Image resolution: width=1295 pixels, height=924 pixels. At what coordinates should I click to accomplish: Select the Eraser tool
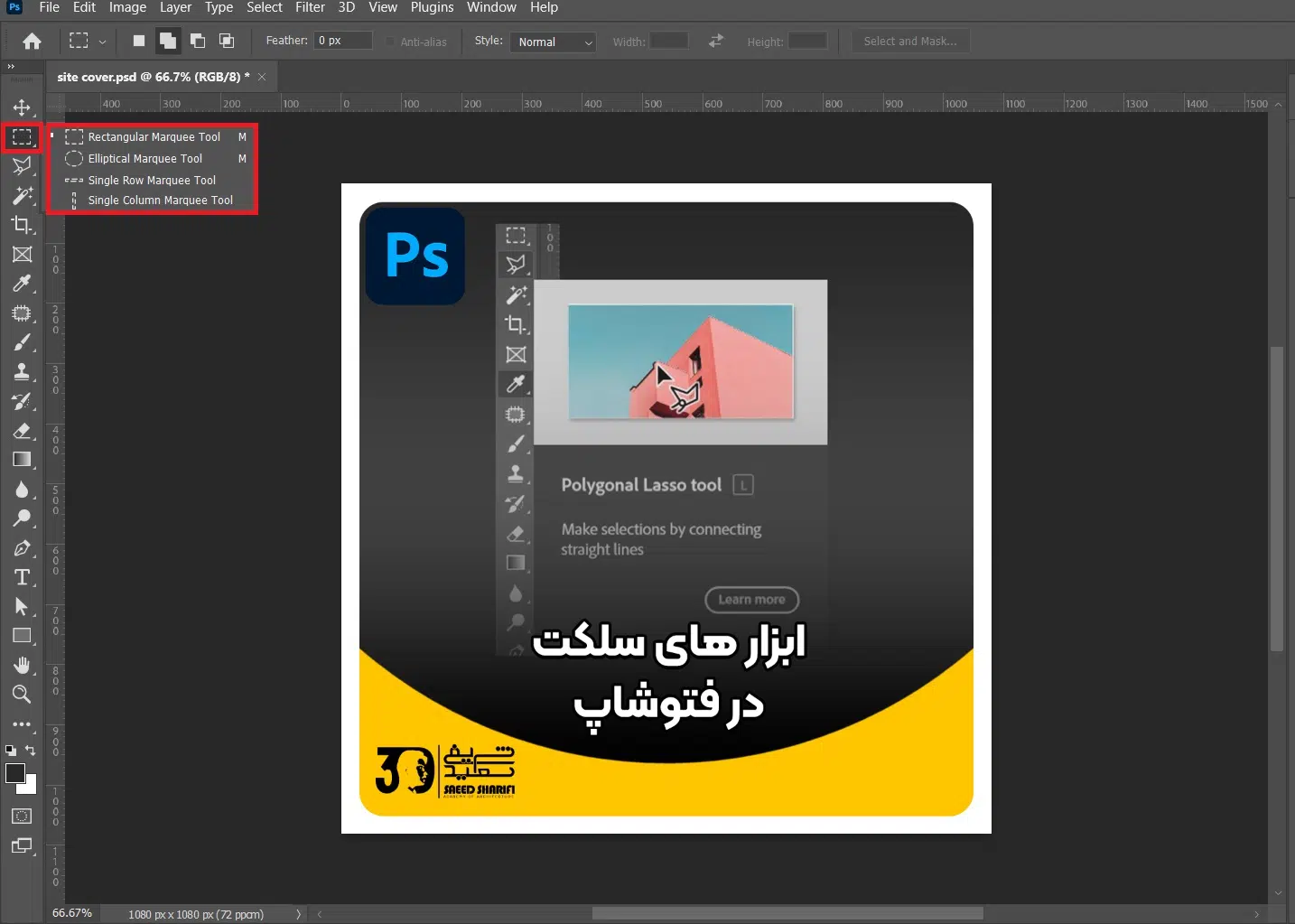(22, 431)
